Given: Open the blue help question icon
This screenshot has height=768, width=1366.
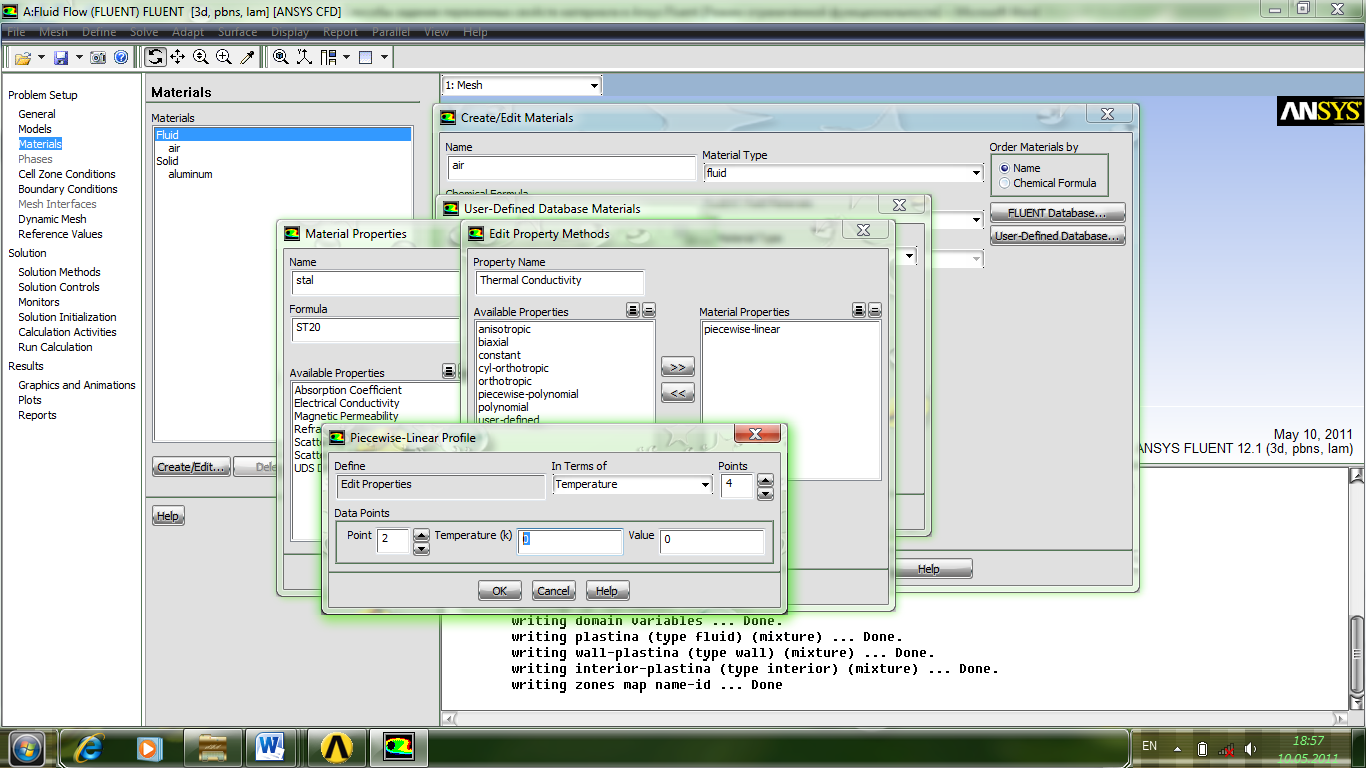Looking at the screenshot, I should click(121, 58).
